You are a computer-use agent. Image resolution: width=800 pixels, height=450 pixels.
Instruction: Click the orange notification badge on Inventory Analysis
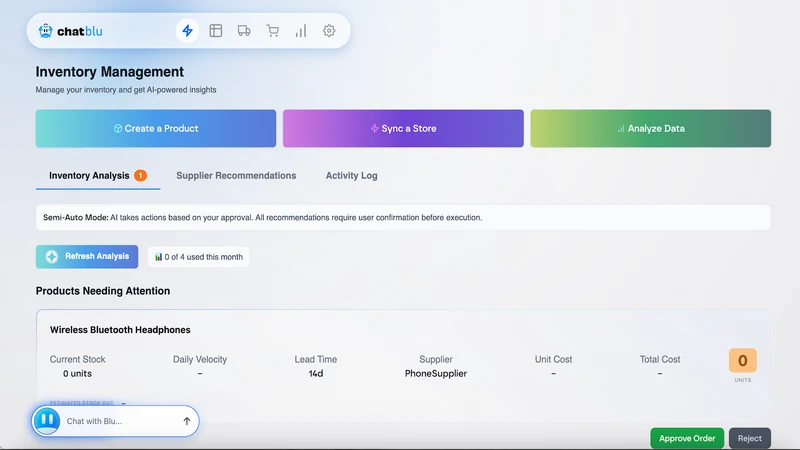click(x=140, y=176)
